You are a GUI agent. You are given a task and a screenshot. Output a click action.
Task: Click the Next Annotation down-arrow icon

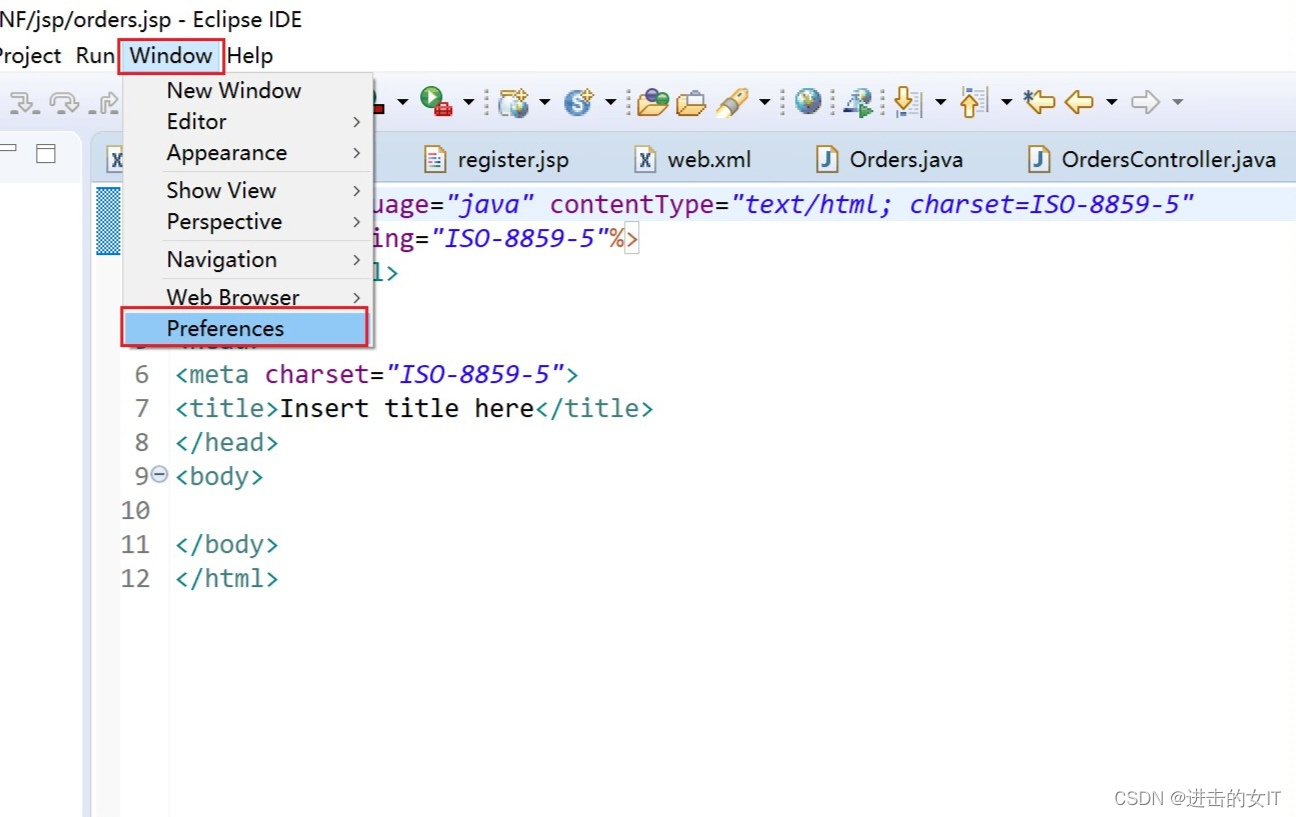906,101
